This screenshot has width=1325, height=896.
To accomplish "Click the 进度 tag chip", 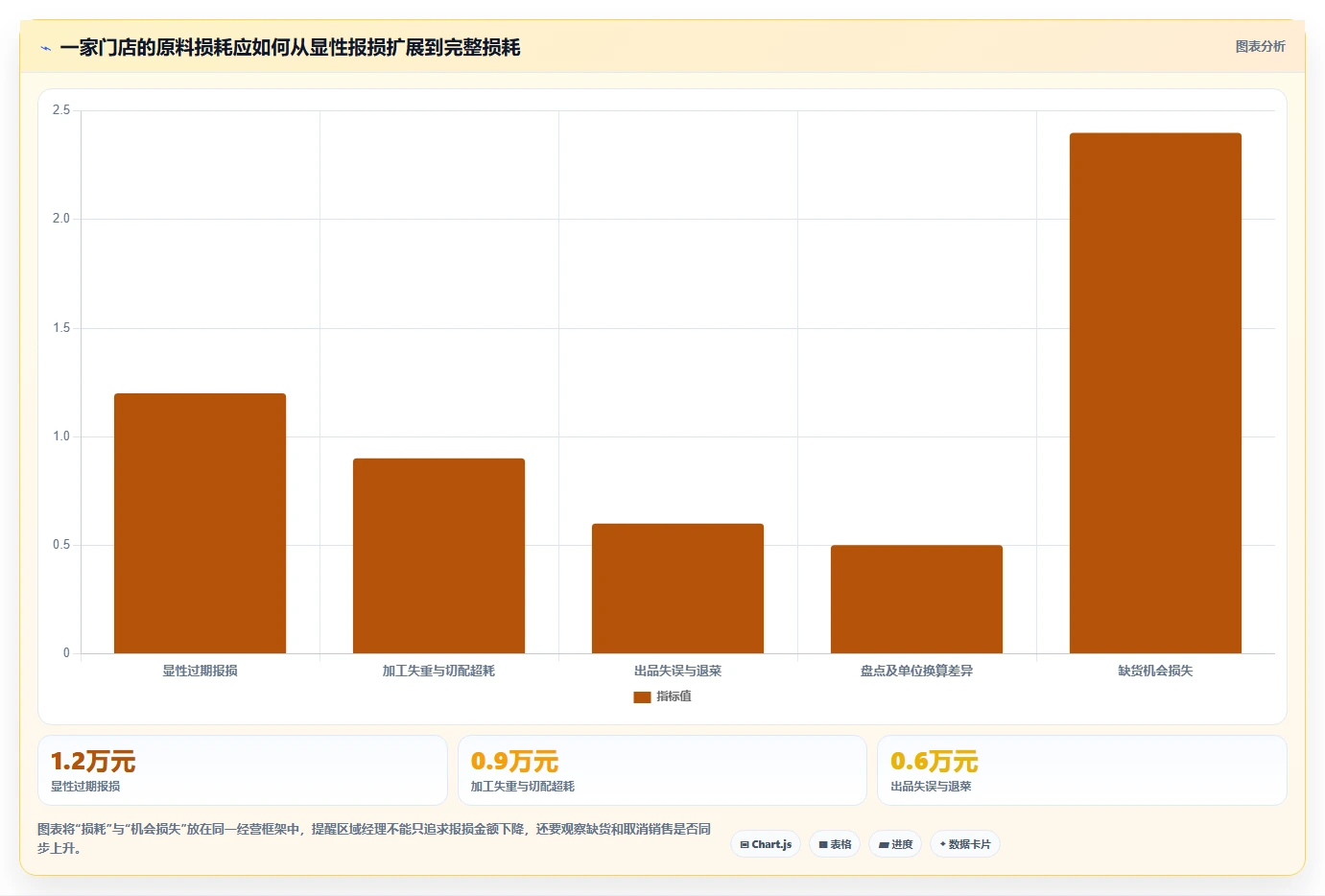I will click(895, 844).
